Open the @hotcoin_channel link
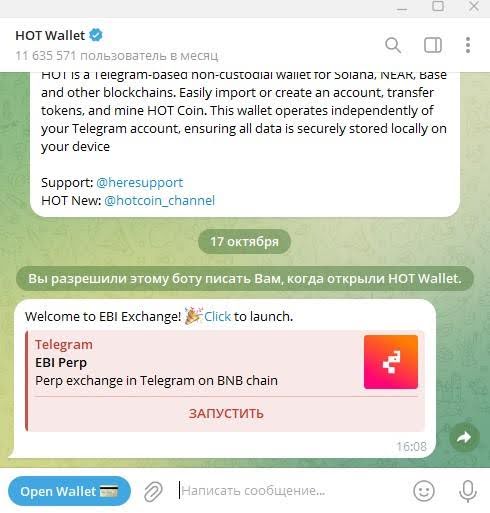 click(160, 201)
